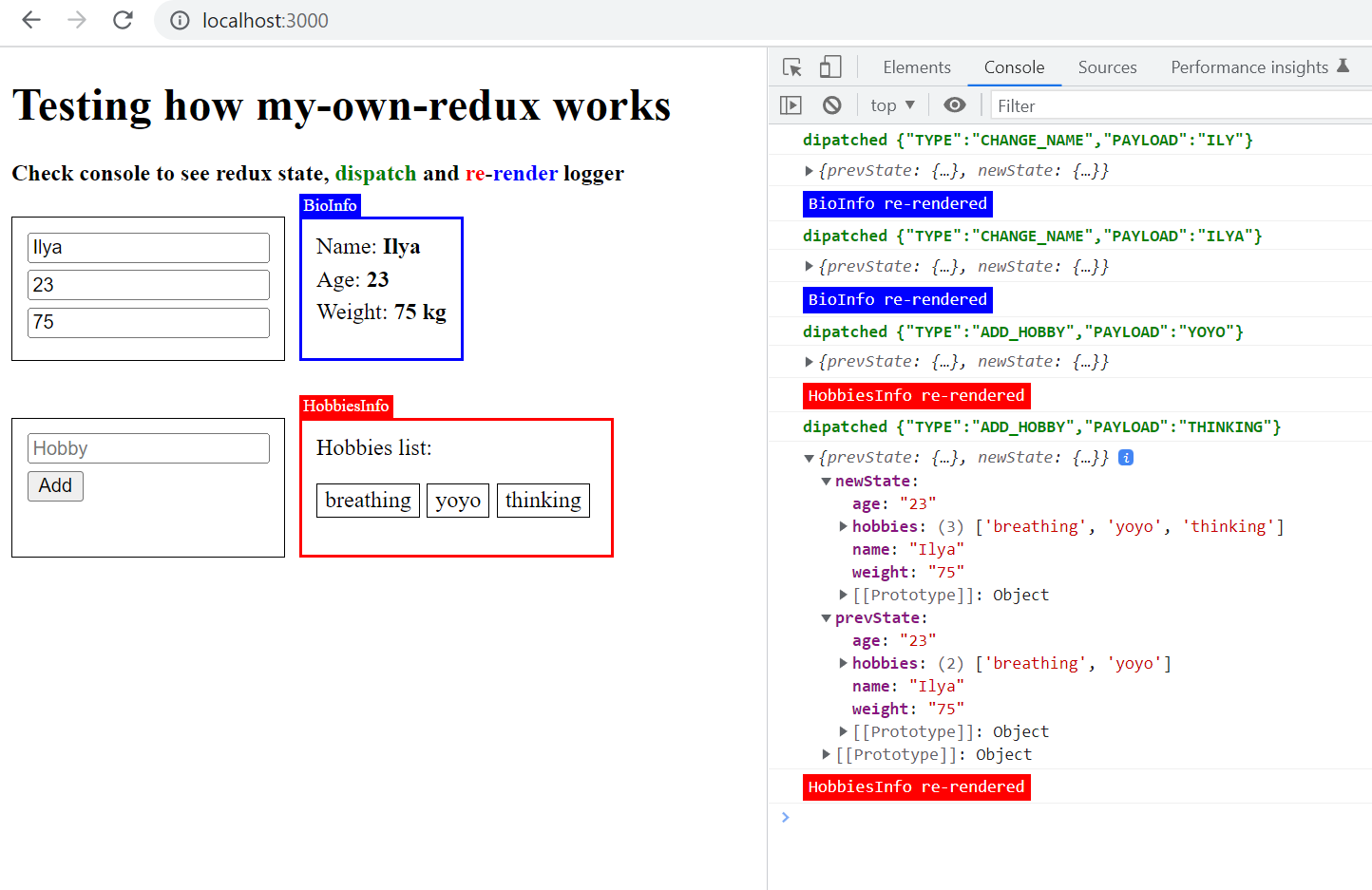1372x890 pixels.
Task: Click into the Hobby input field
Action: [148, 448]
